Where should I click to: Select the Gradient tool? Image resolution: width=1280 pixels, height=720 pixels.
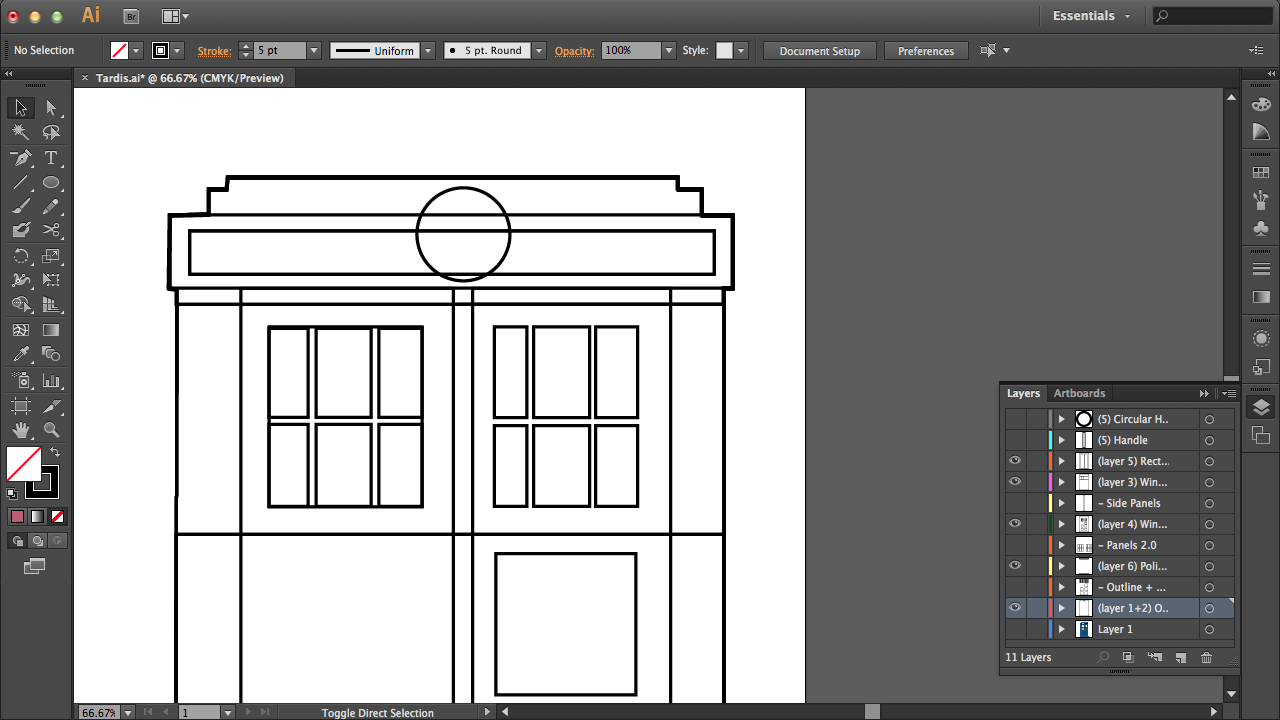click(x=51, y=330)
